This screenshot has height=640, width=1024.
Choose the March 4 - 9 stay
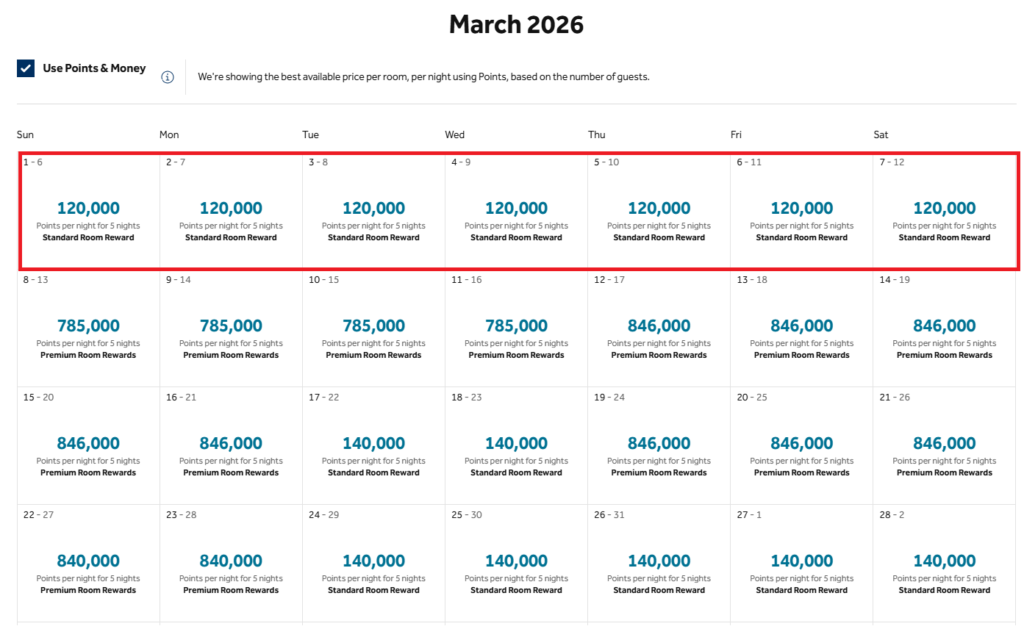pyautogui.click(x=516, y=210)
